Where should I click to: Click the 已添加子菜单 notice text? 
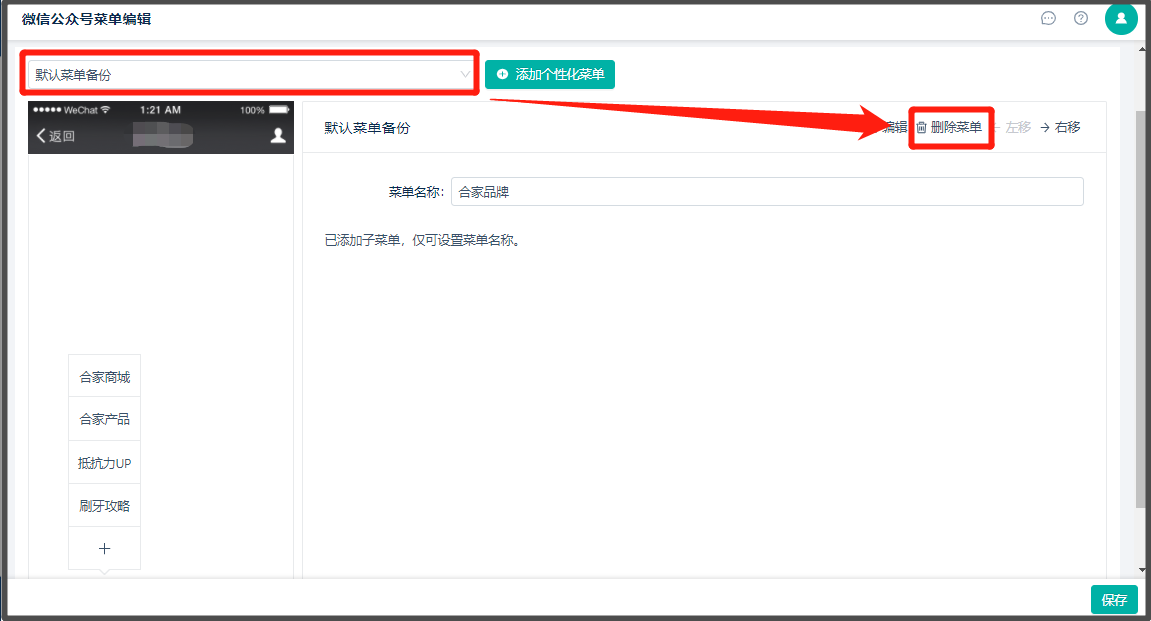point(423,240)
